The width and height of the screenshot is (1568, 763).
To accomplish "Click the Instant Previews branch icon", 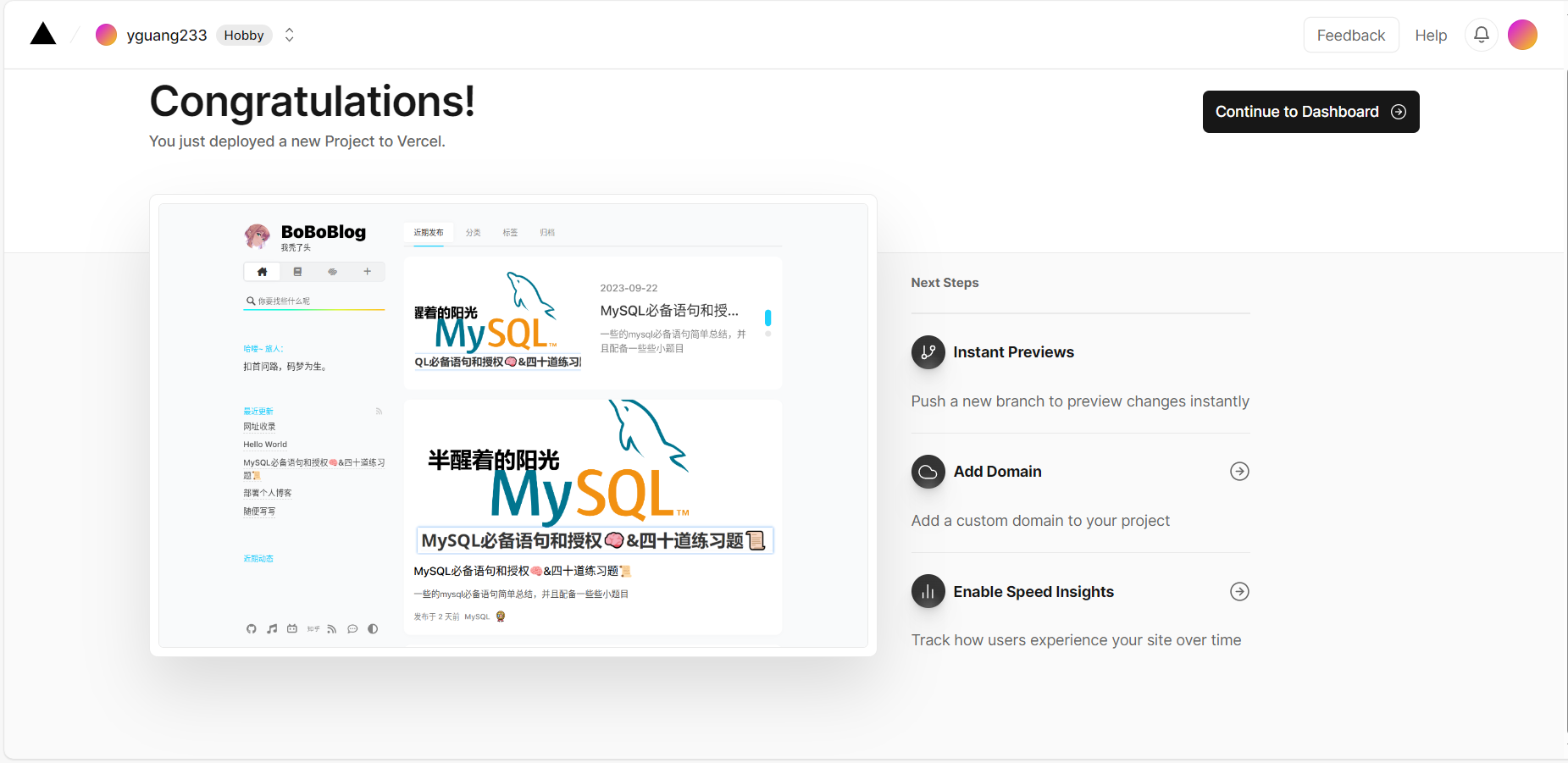I will (928, 352).
